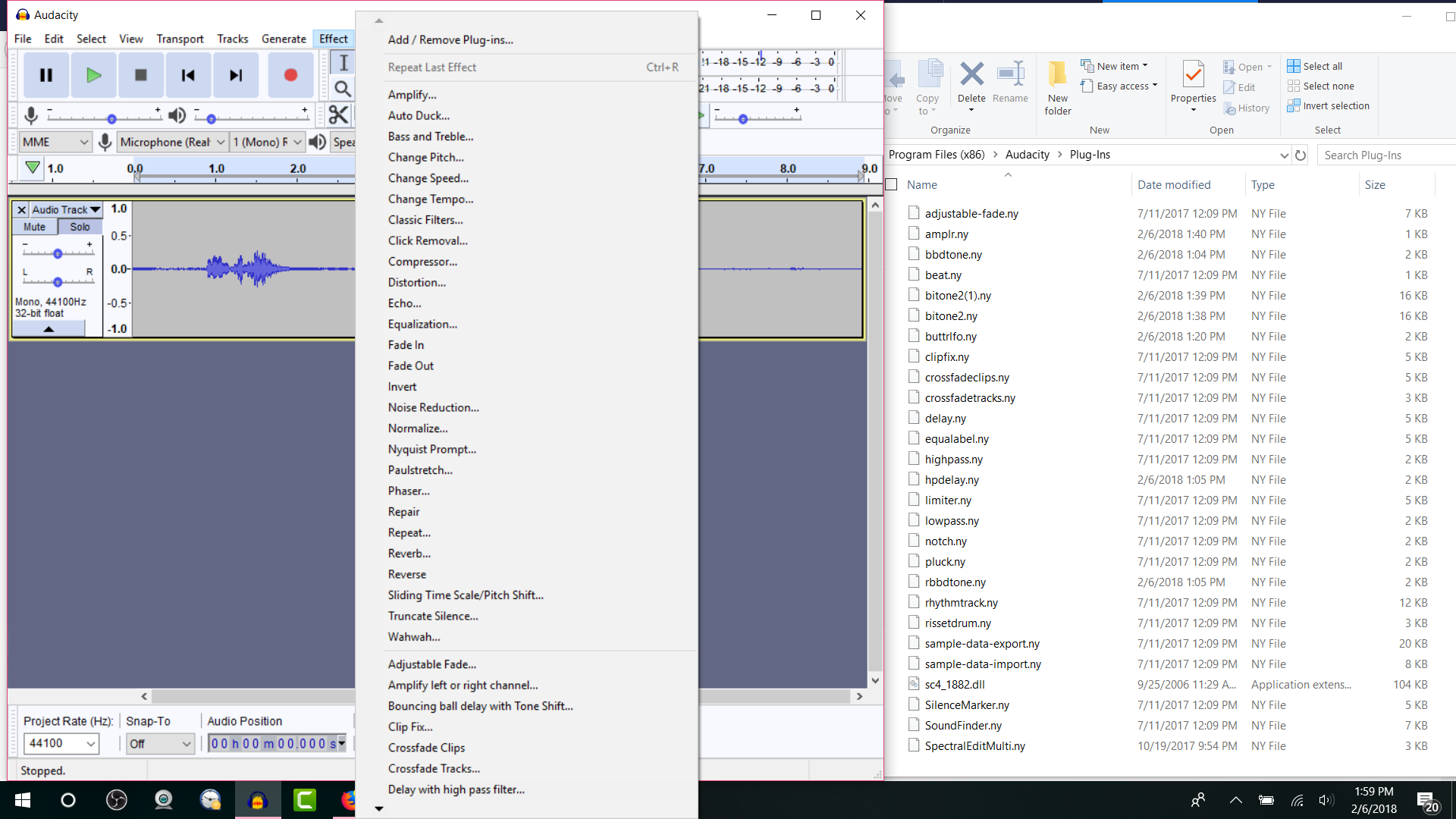Viewport: 1456px width, 819px height.
Task: Click the Search Plug-Ins field
Action: pos(1386,155)
